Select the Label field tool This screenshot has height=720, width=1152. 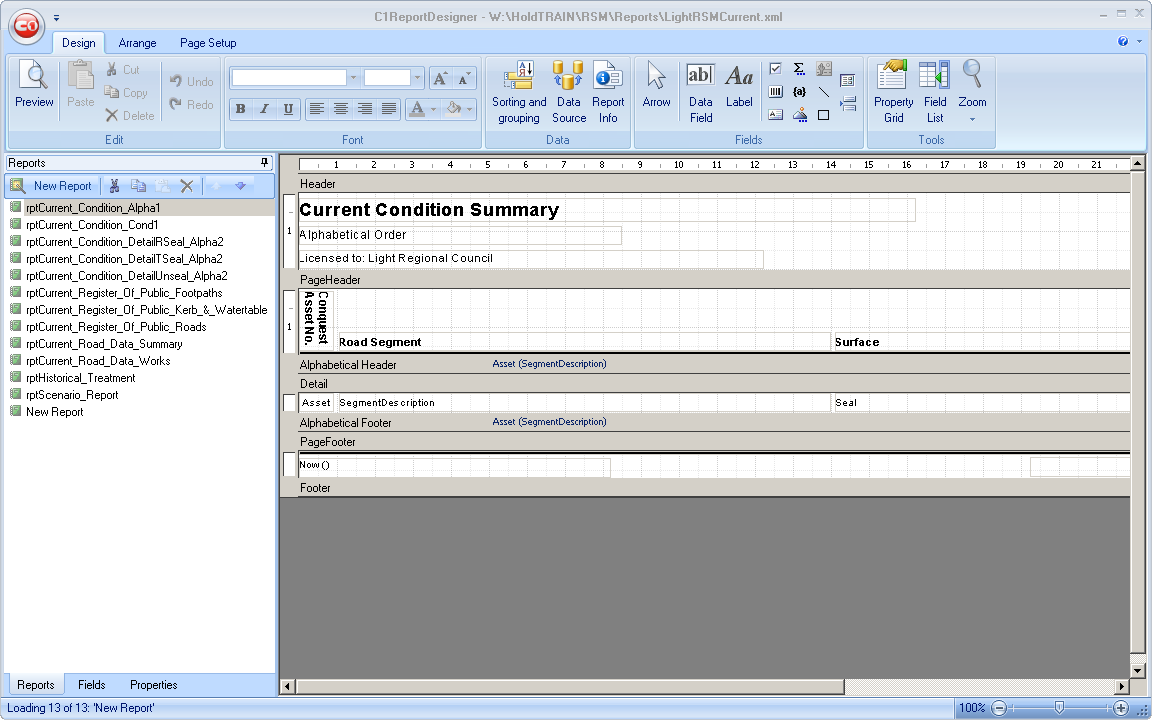739,85
